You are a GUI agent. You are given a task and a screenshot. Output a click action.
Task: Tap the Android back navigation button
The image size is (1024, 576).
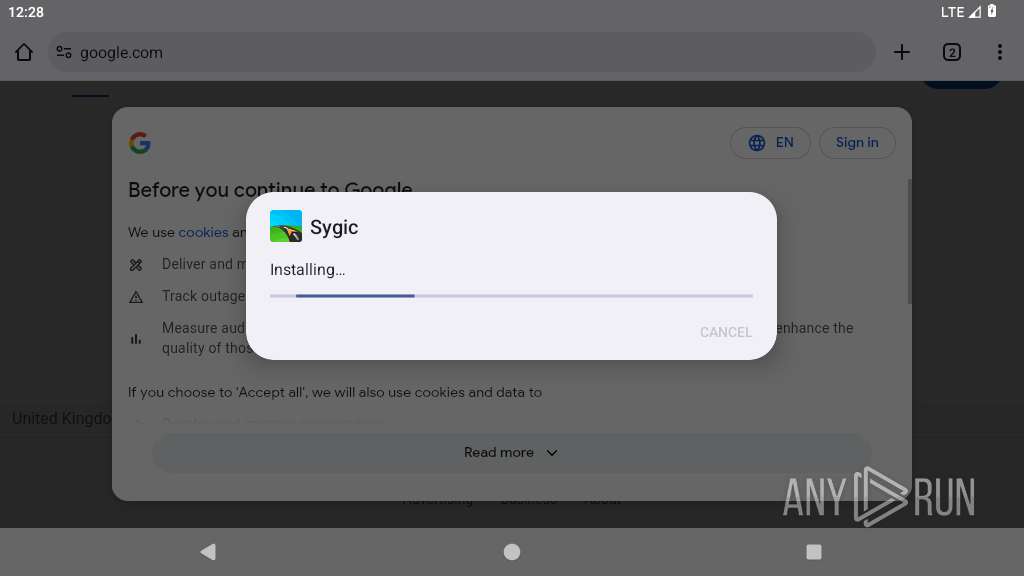tap(208, 552)
